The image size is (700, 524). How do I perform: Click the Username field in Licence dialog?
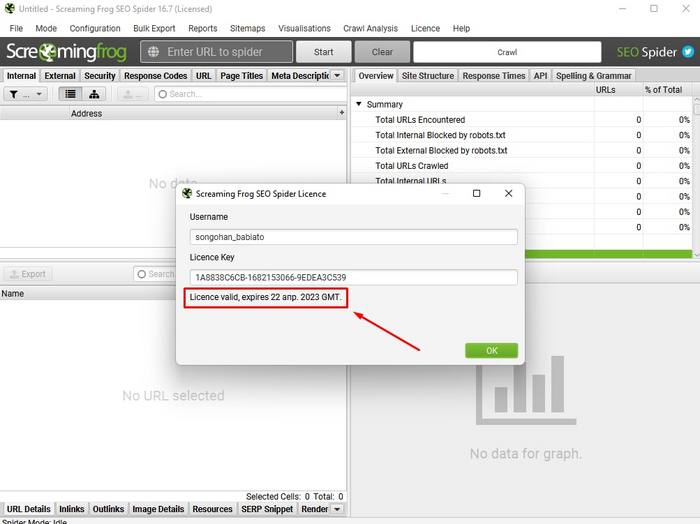(x=354, y=237)
